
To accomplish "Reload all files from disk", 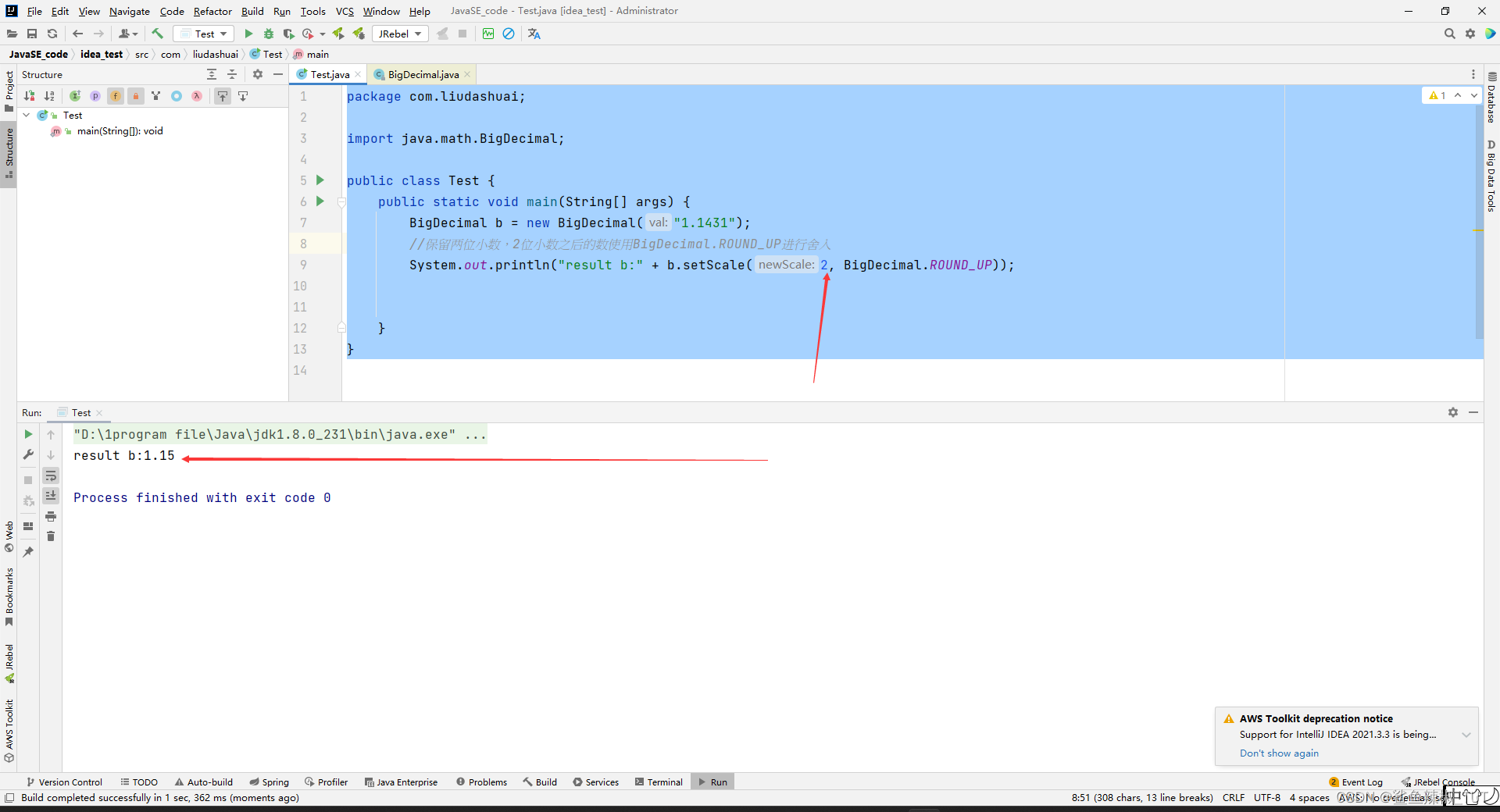I will 52,34.
